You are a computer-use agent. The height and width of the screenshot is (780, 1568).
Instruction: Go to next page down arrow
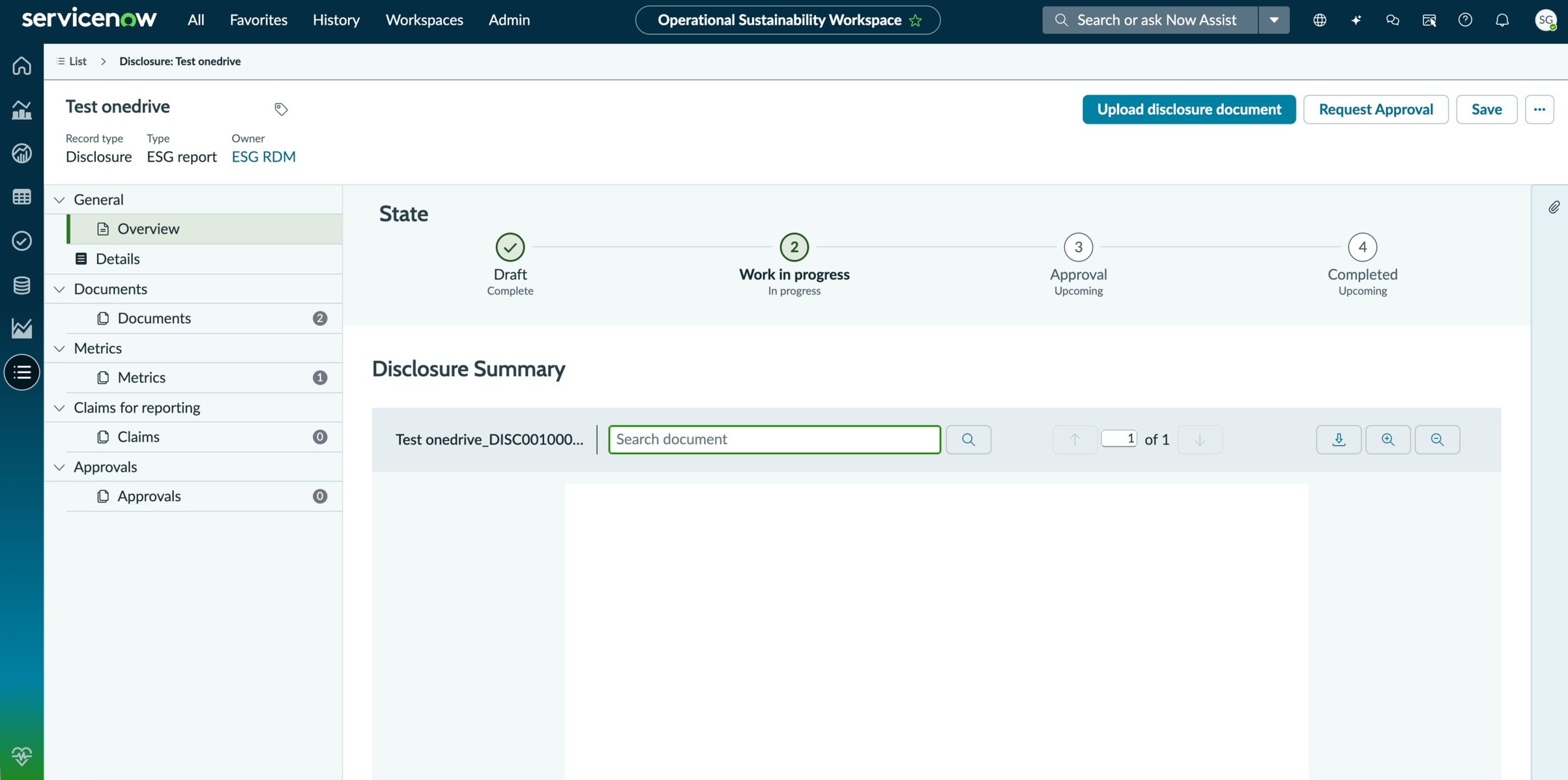(x=1200, y=439)
